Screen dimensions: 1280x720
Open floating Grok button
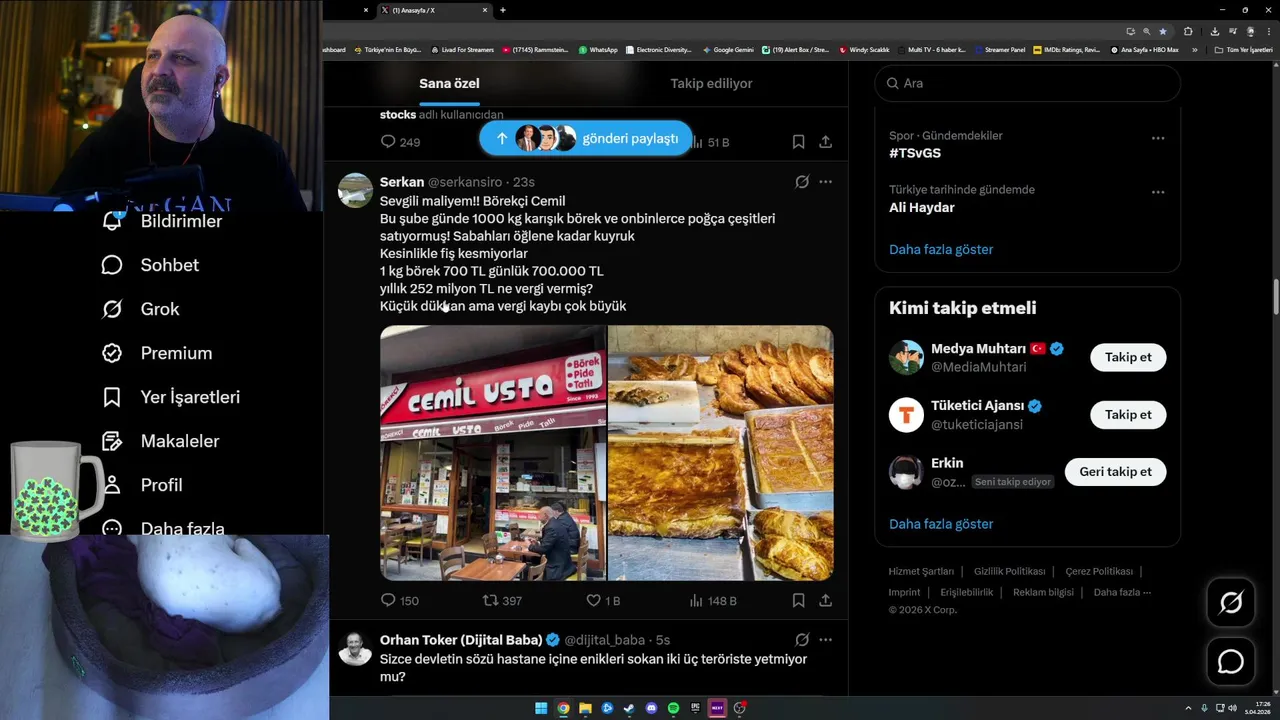click(1231, 602)
